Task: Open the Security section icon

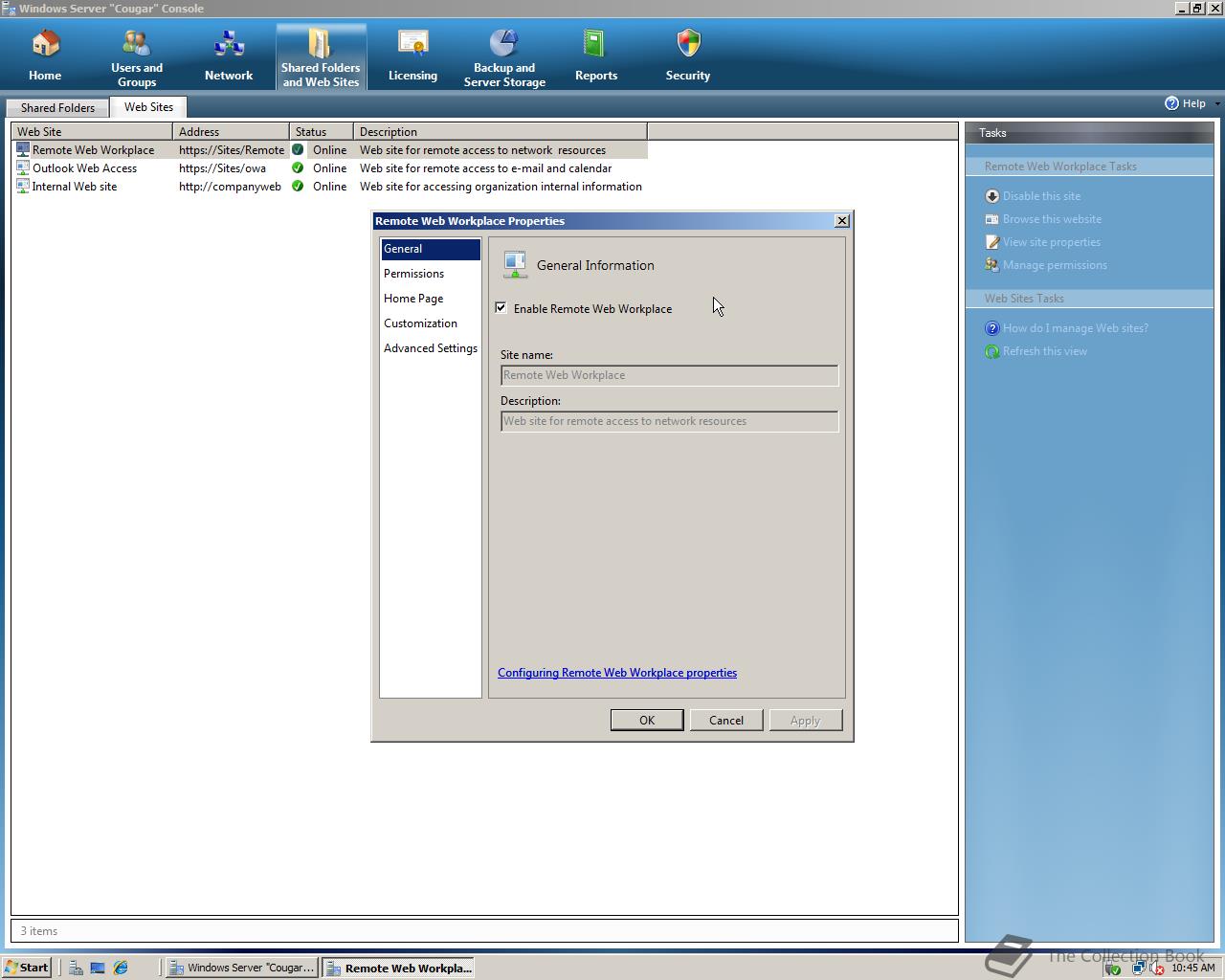Action: 688,44
